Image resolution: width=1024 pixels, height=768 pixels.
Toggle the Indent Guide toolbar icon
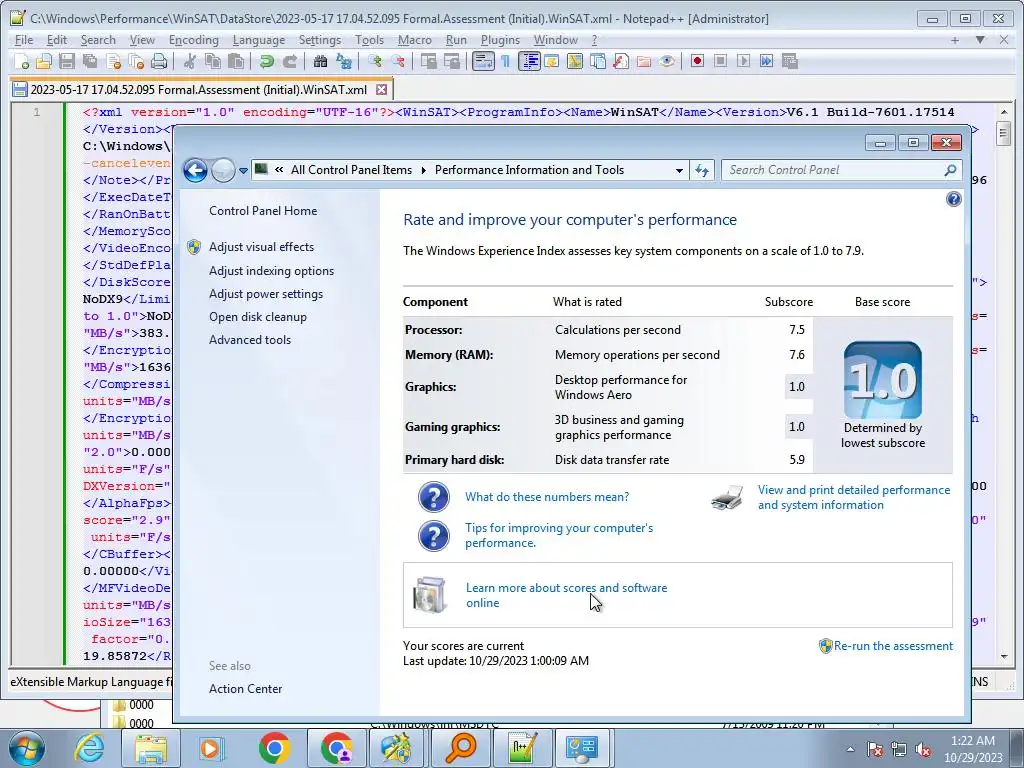coord(529,61)
